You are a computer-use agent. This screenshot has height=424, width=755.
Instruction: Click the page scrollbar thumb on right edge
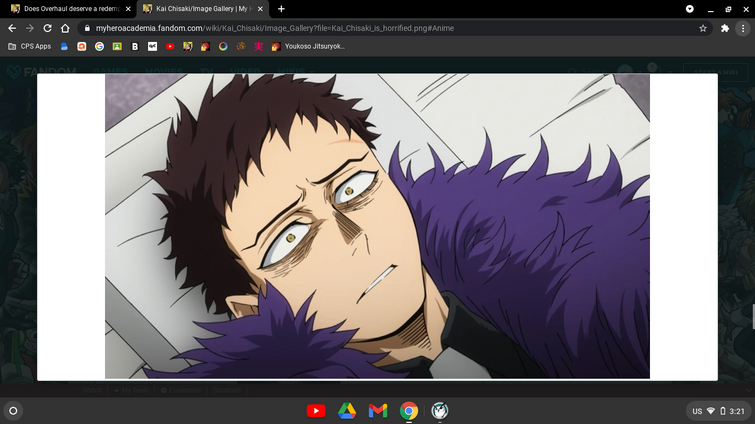pyautogui.click(x=753, y=317)
